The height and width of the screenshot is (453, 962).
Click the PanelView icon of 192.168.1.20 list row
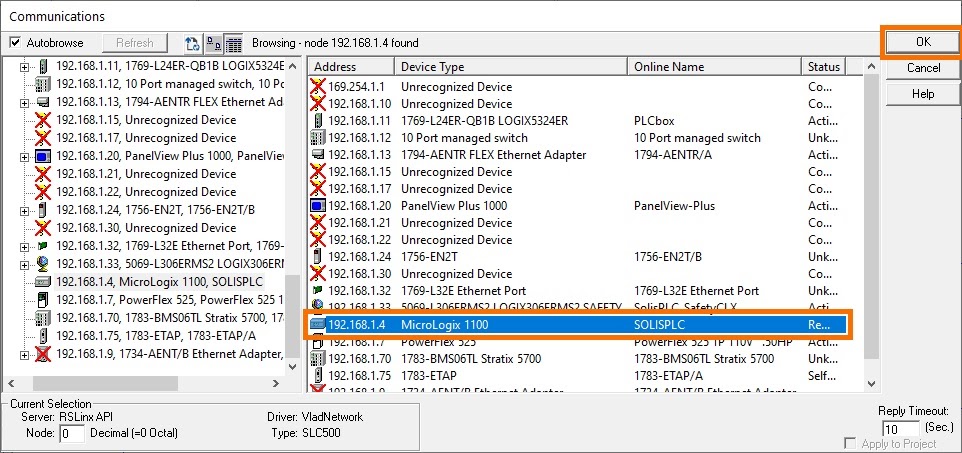pyautogui.click(x=318, y=206)
